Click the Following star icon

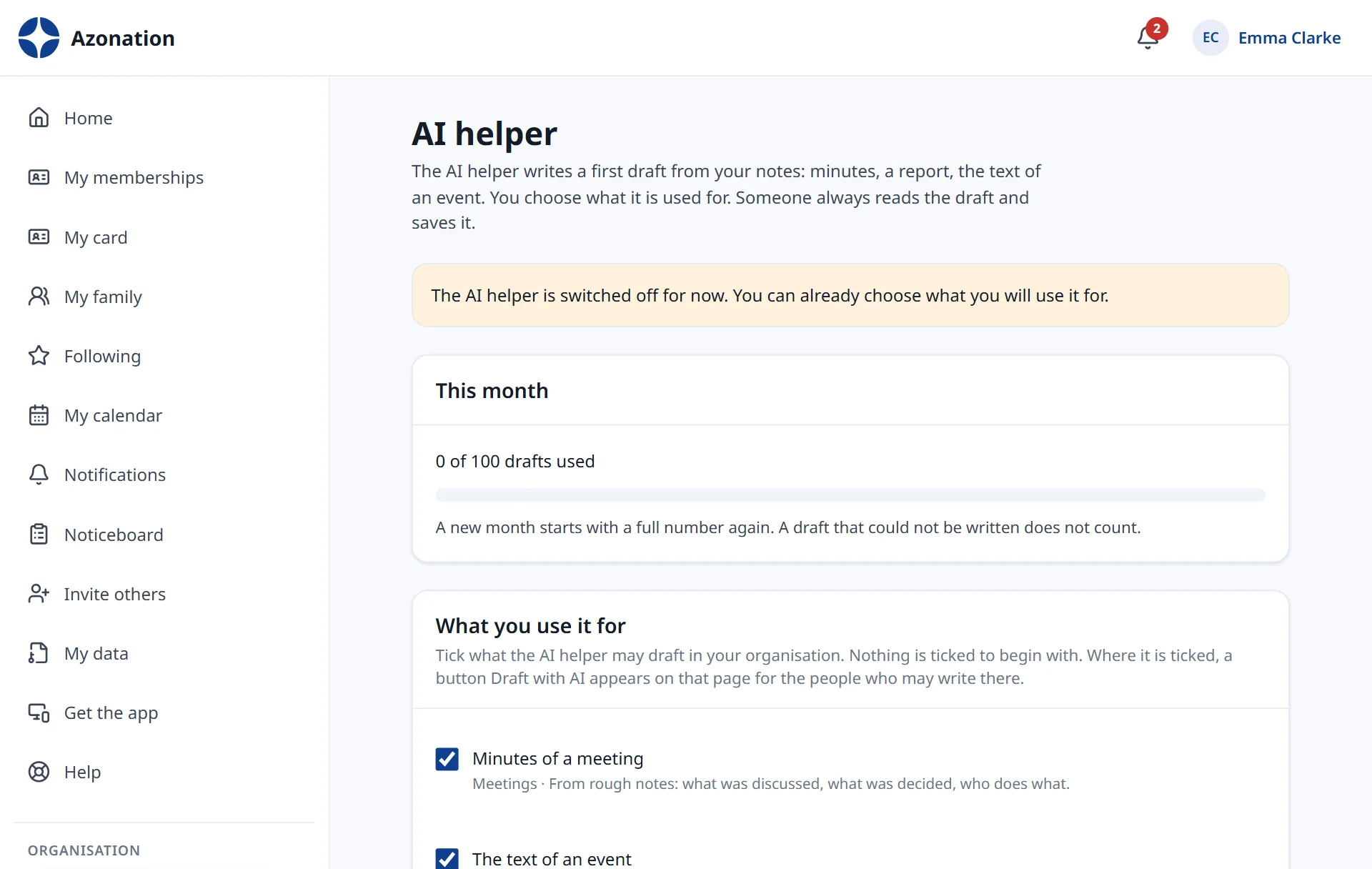point(39,355)
